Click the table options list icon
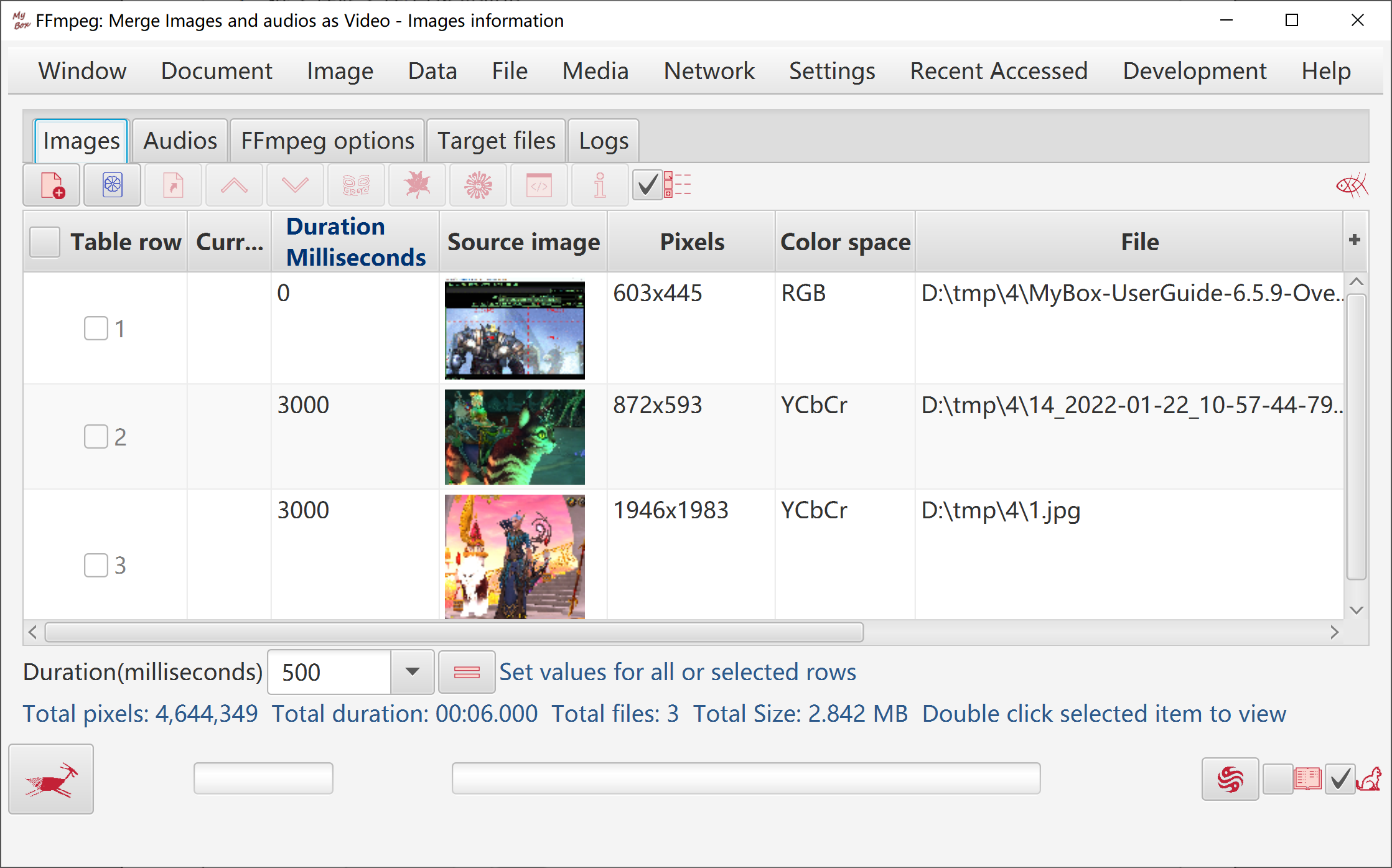 [678, 185]
